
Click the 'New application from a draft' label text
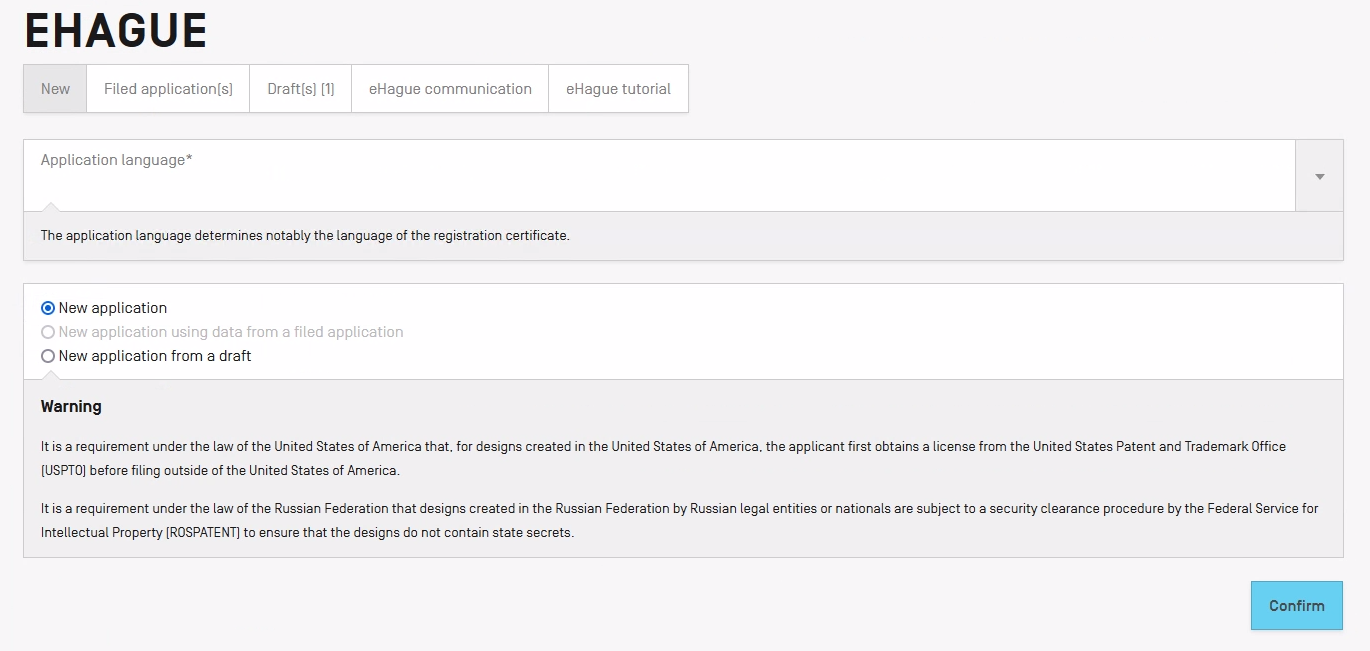(x=155, y=356)
